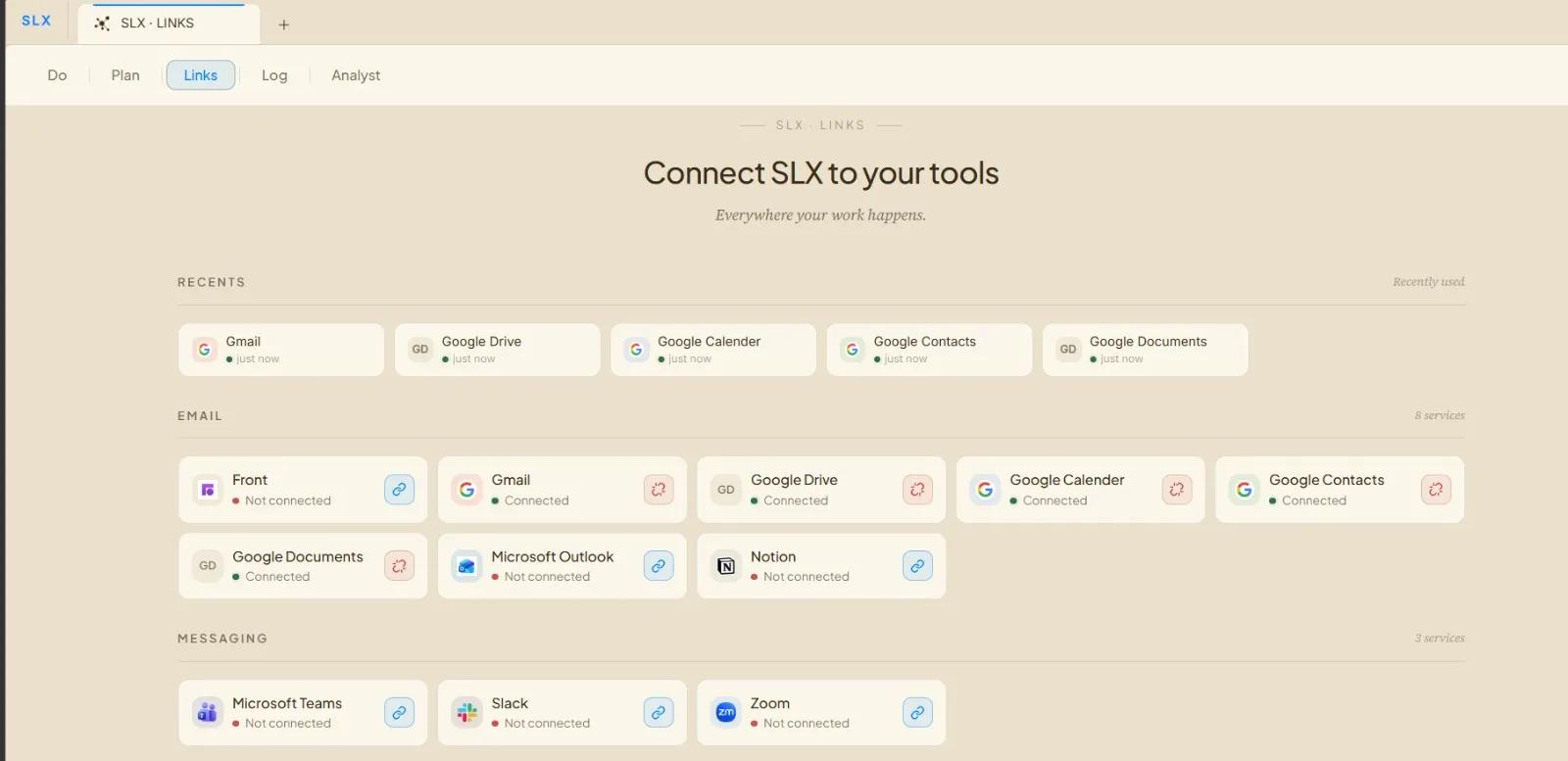The image size is (1568, 761).
Task: Connect Front using its link icon
Action: pyautogui.click(x=399, y=489)
